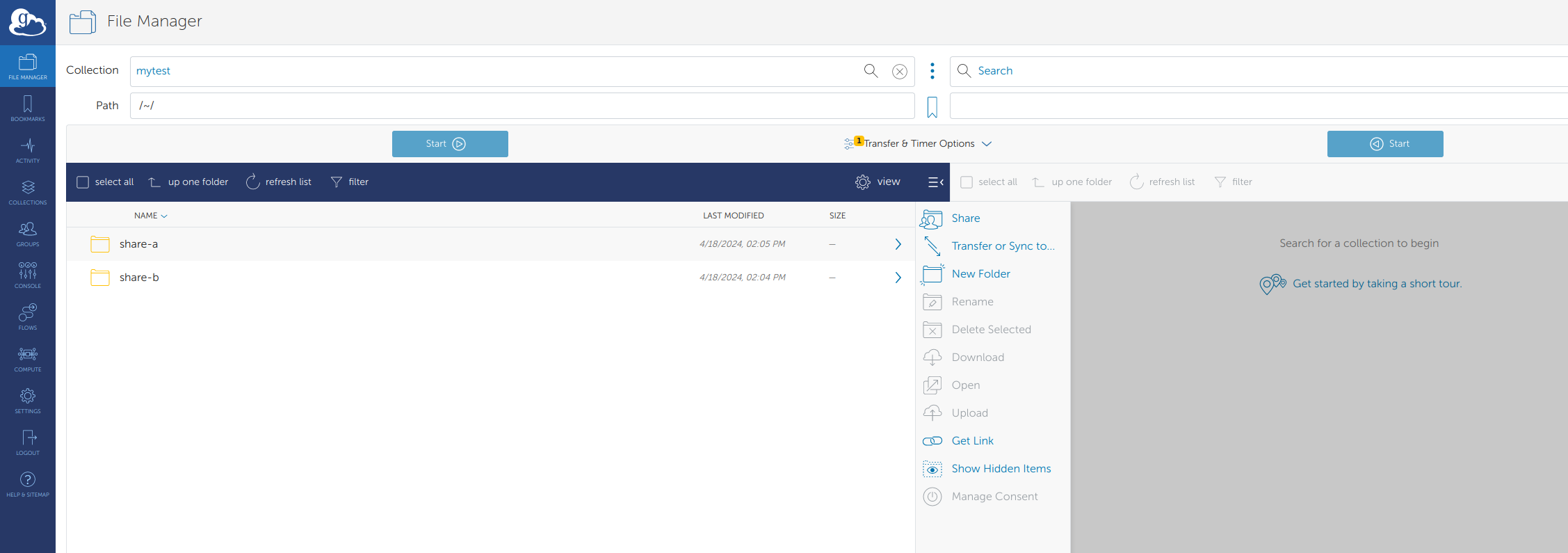Viewport: 1568px width, 553px height.
Task: Click the right collection Search field
Action: click(x=1259, y=72)
